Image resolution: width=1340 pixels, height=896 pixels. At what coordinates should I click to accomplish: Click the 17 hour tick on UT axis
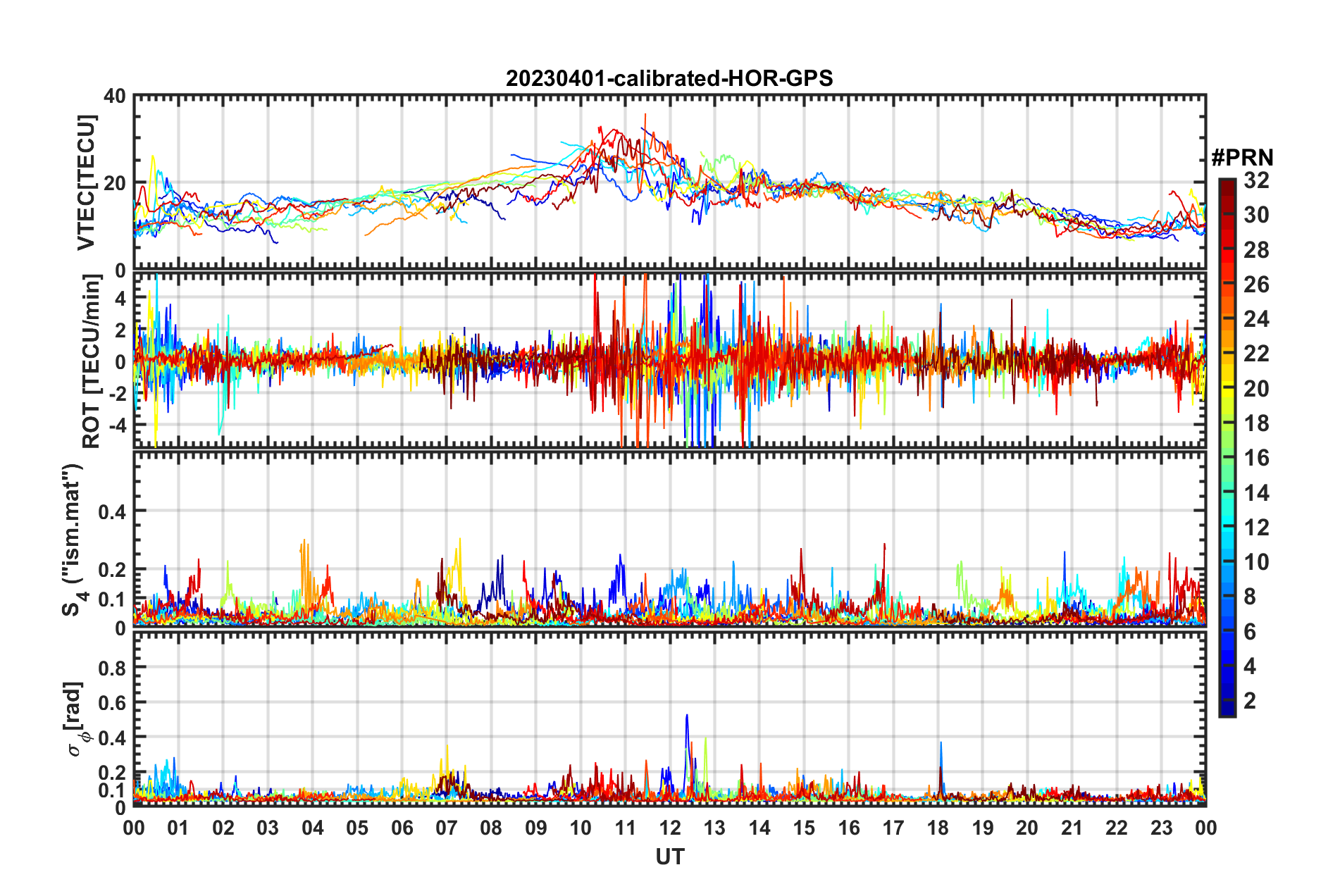pos(893,828)
